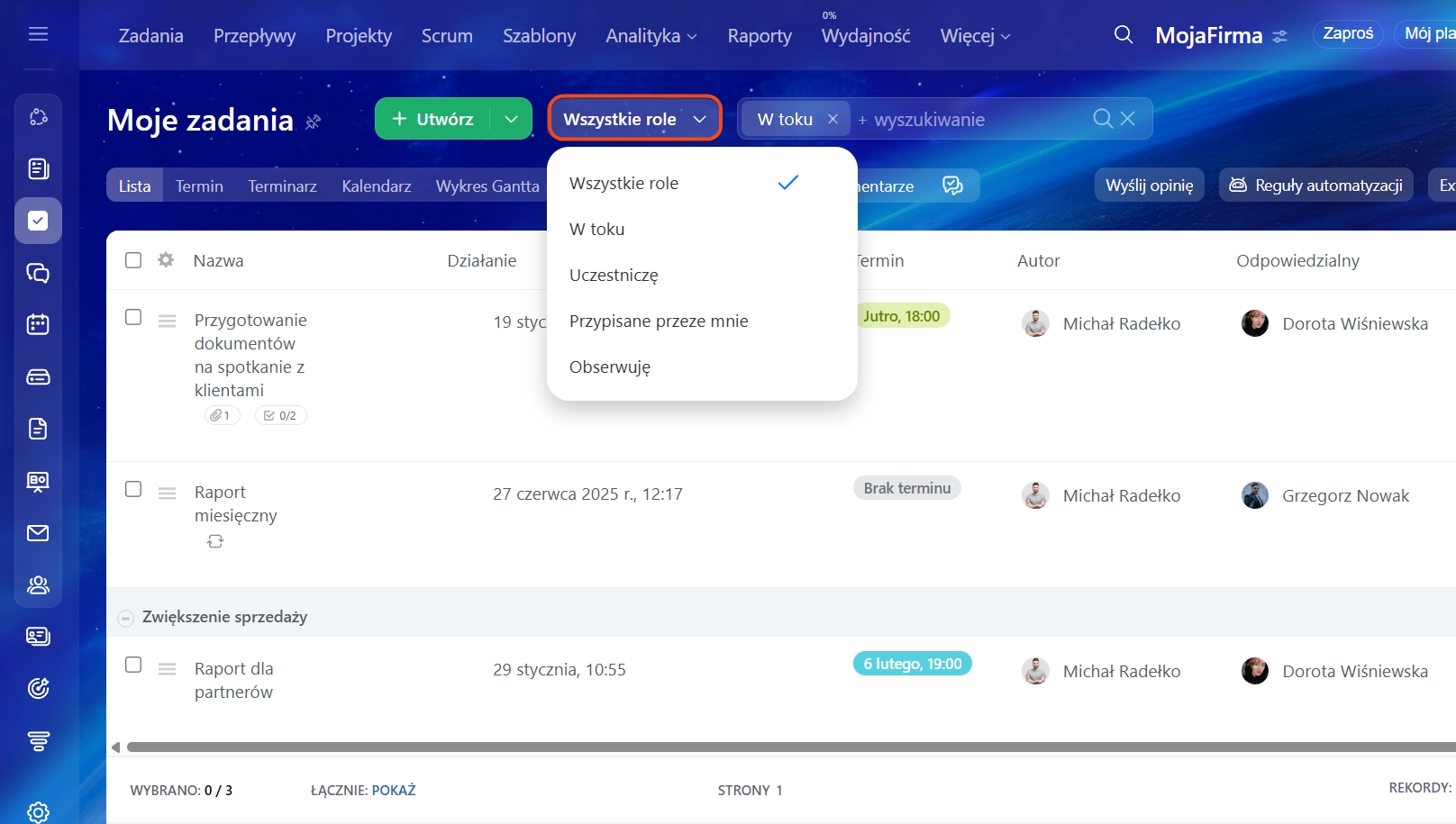This screenshot has width=1456, height=824.
Task: Click the Wyślij opinię button
Action: pyautogui.click(x=1150, y=185)
